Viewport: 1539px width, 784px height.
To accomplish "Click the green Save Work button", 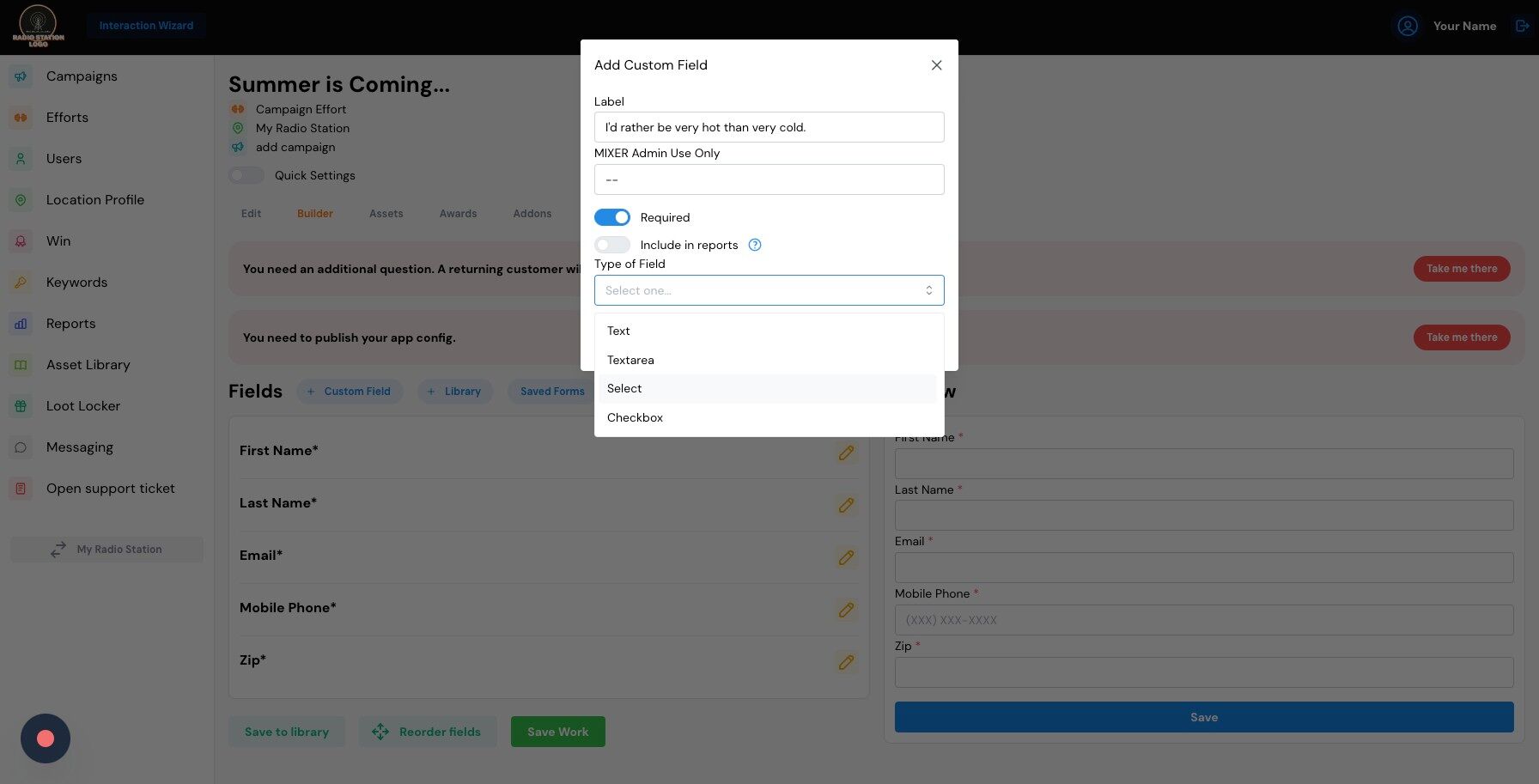I will [558, 732].
